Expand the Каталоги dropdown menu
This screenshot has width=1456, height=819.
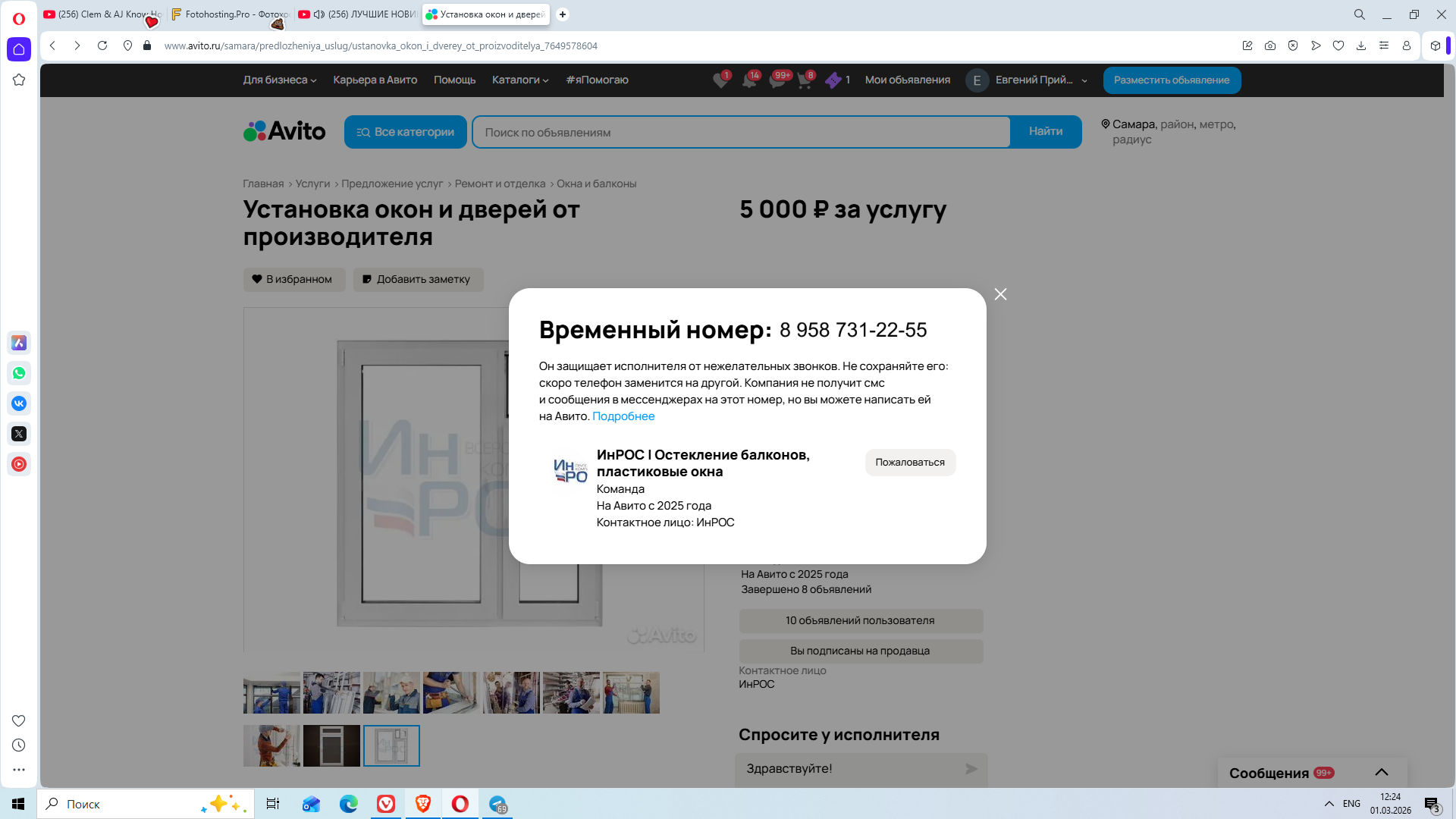(519, 80)
